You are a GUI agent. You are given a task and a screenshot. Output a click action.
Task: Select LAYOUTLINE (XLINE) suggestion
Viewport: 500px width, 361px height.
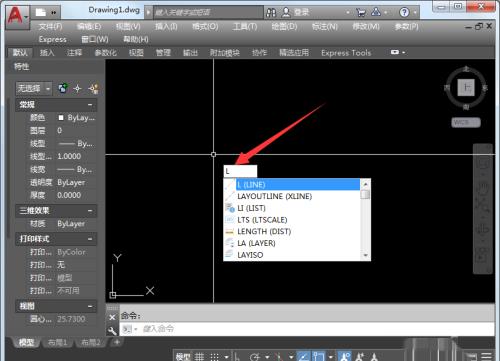292,196
